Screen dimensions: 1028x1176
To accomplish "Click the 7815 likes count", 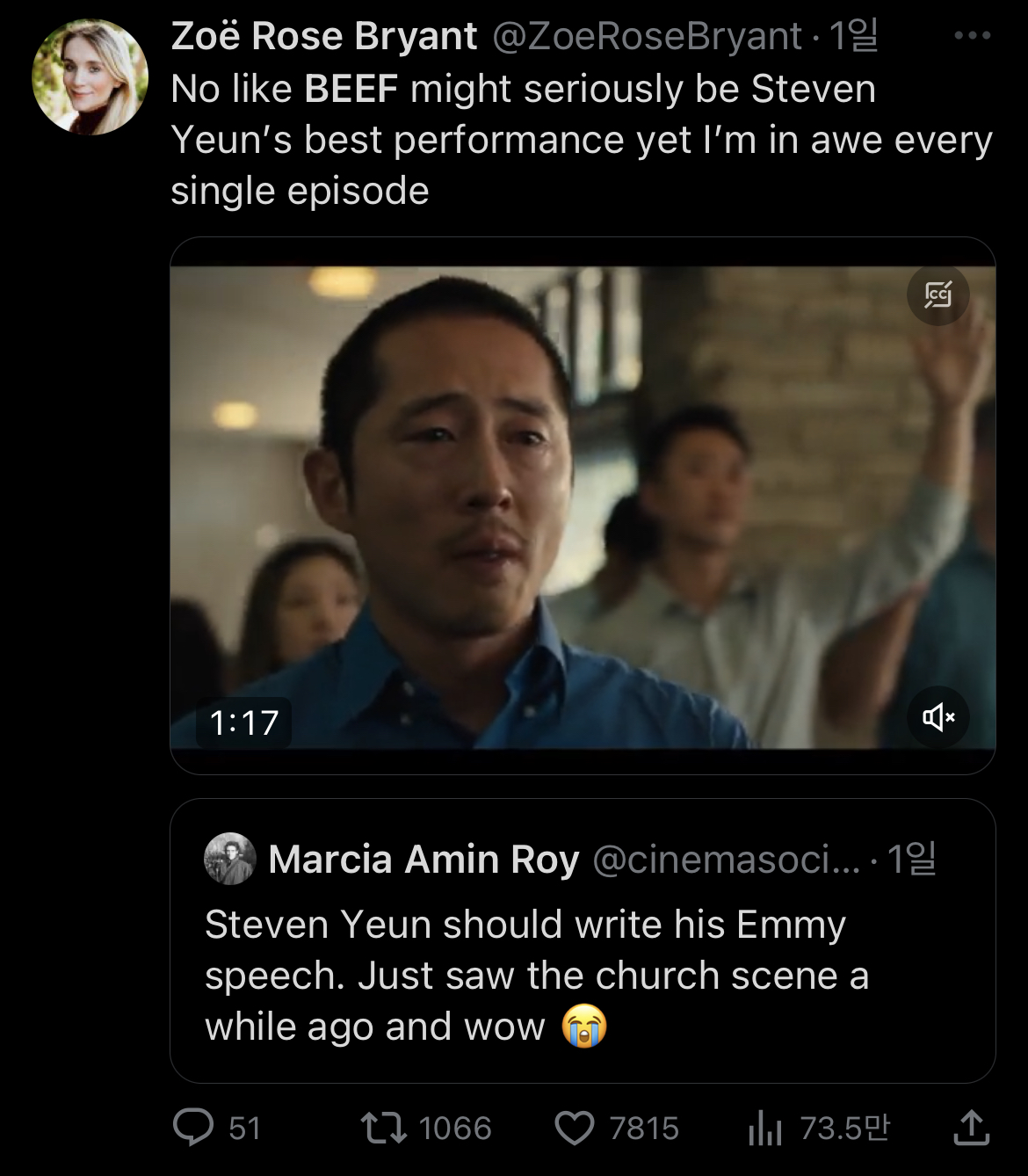I will (644, 1128).
